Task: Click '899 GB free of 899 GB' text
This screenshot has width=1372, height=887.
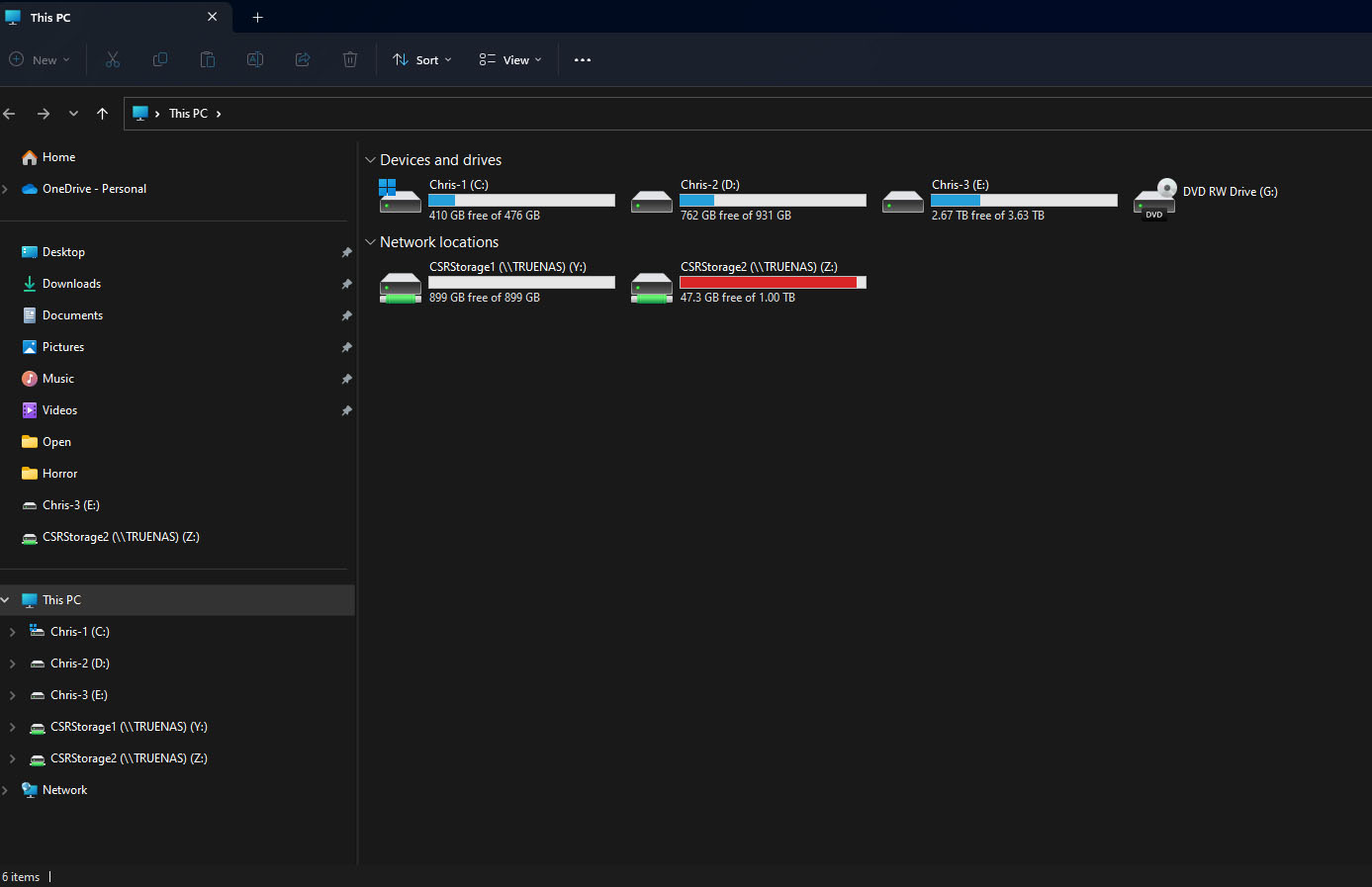Action: coord(485,298)
